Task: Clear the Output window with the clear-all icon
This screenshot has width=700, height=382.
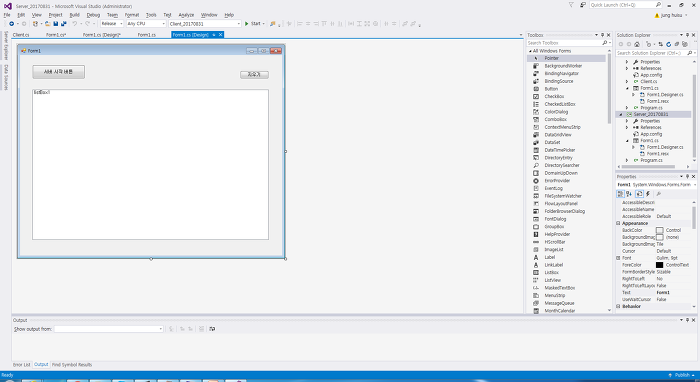Action: (x=201, y=329)
